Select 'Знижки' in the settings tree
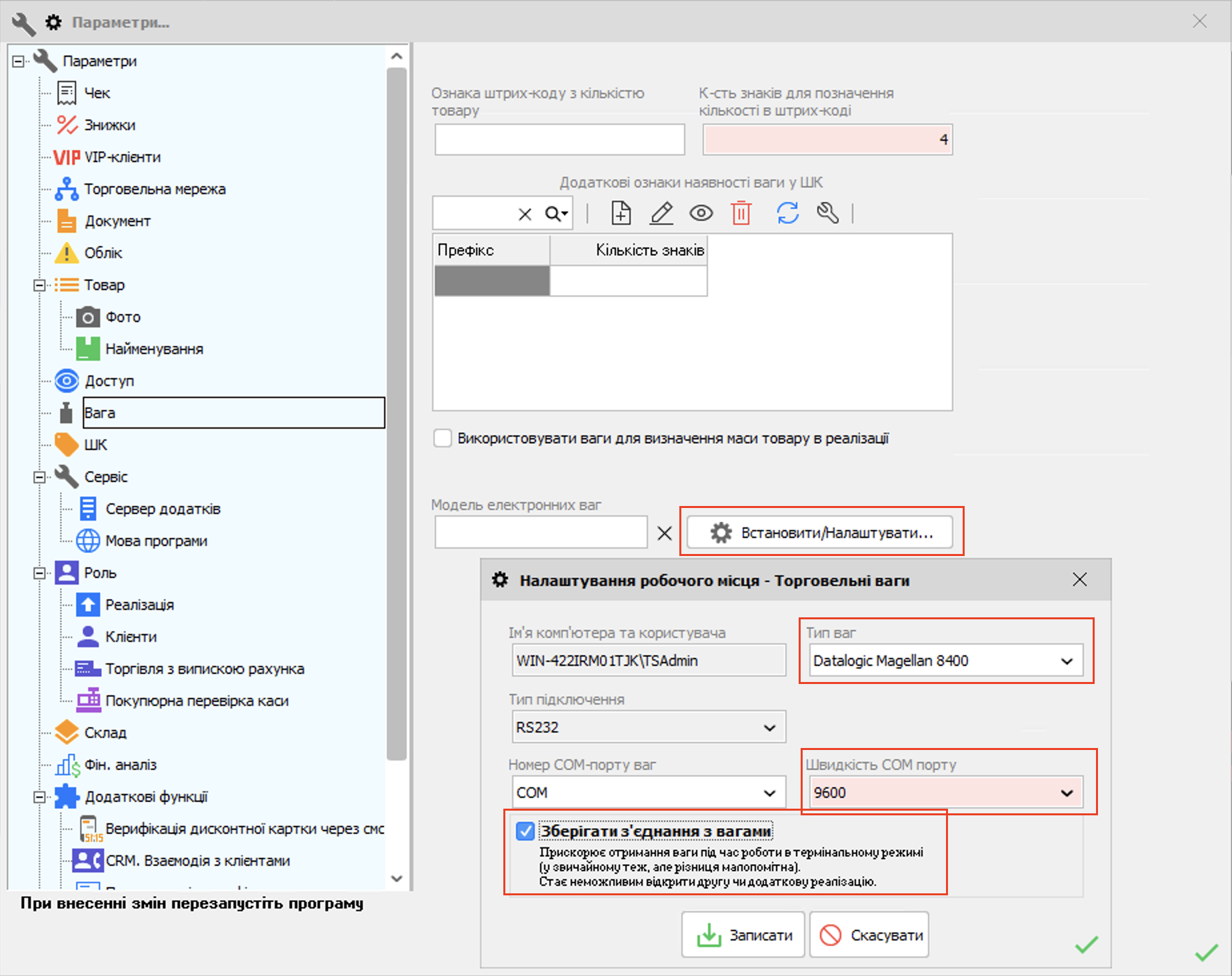The height and width of the screenshot is (976, 1232). tap(109, 125)
